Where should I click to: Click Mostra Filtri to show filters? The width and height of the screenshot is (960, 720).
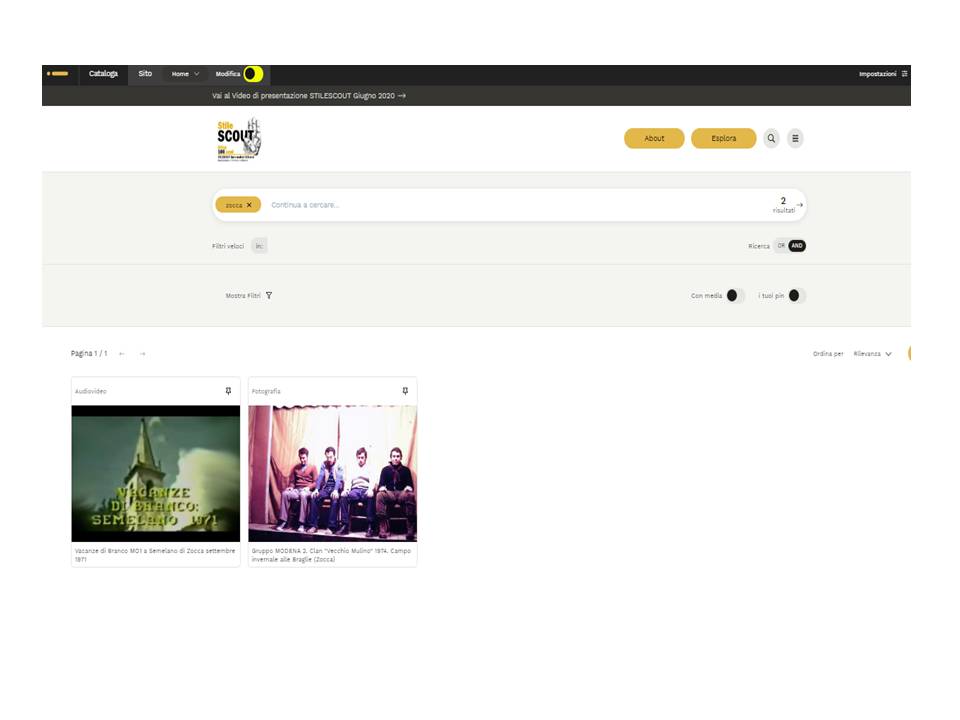pyautogui.click(x=243, y=296)
